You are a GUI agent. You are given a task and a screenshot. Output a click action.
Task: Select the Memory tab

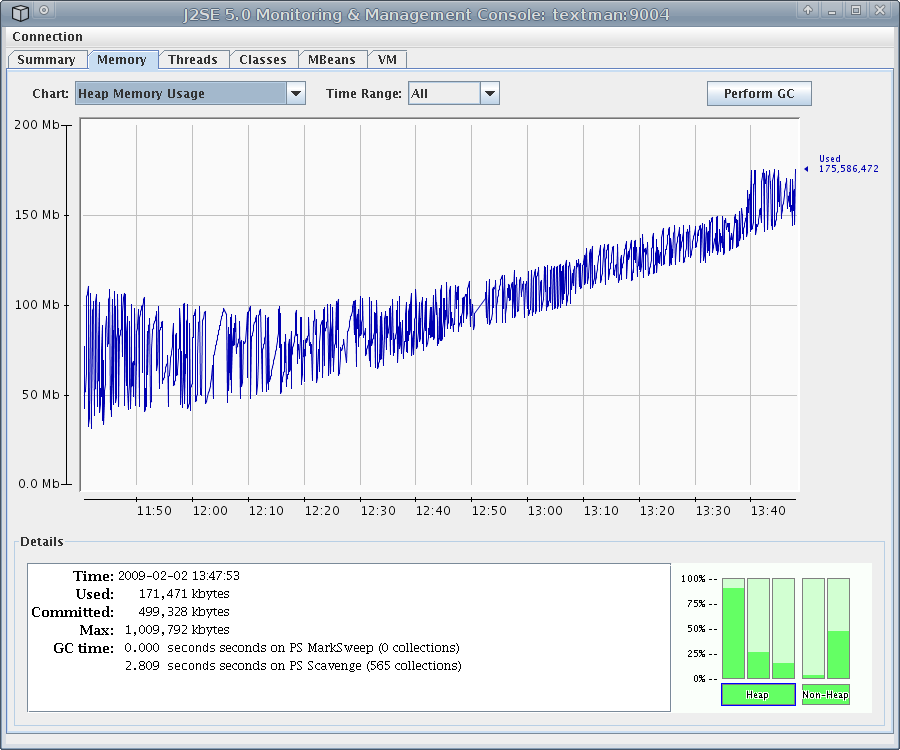122,59
